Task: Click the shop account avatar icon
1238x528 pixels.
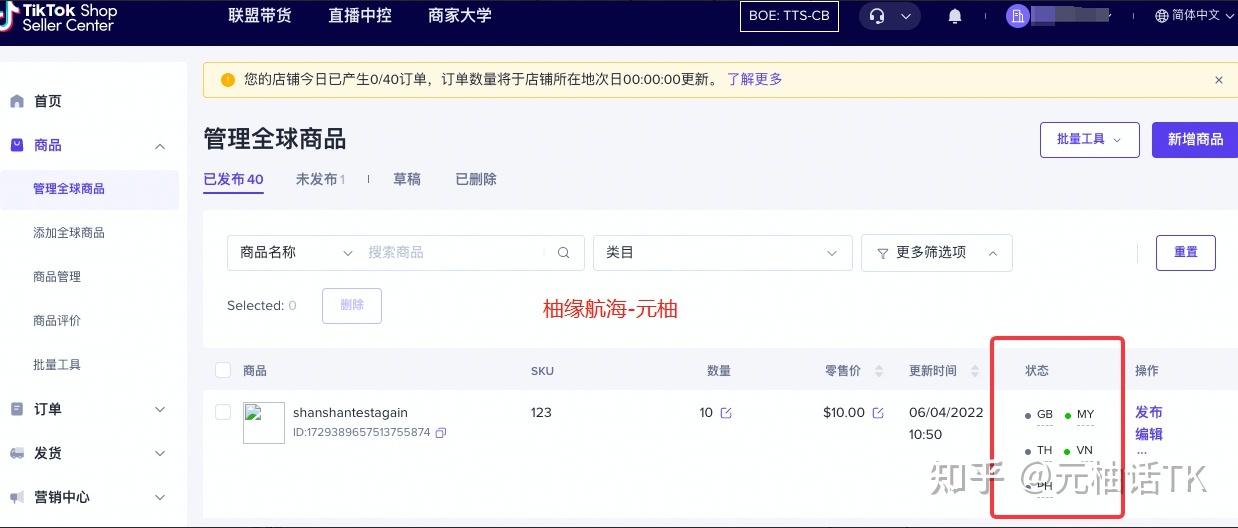Action: click(1018, 16)
